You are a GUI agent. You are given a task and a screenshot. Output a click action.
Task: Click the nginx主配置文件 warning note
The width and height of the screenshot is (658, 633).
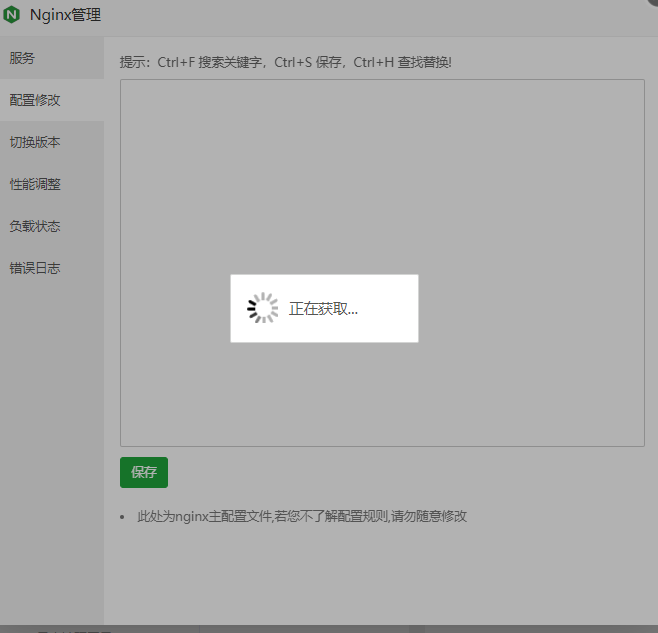302,516
